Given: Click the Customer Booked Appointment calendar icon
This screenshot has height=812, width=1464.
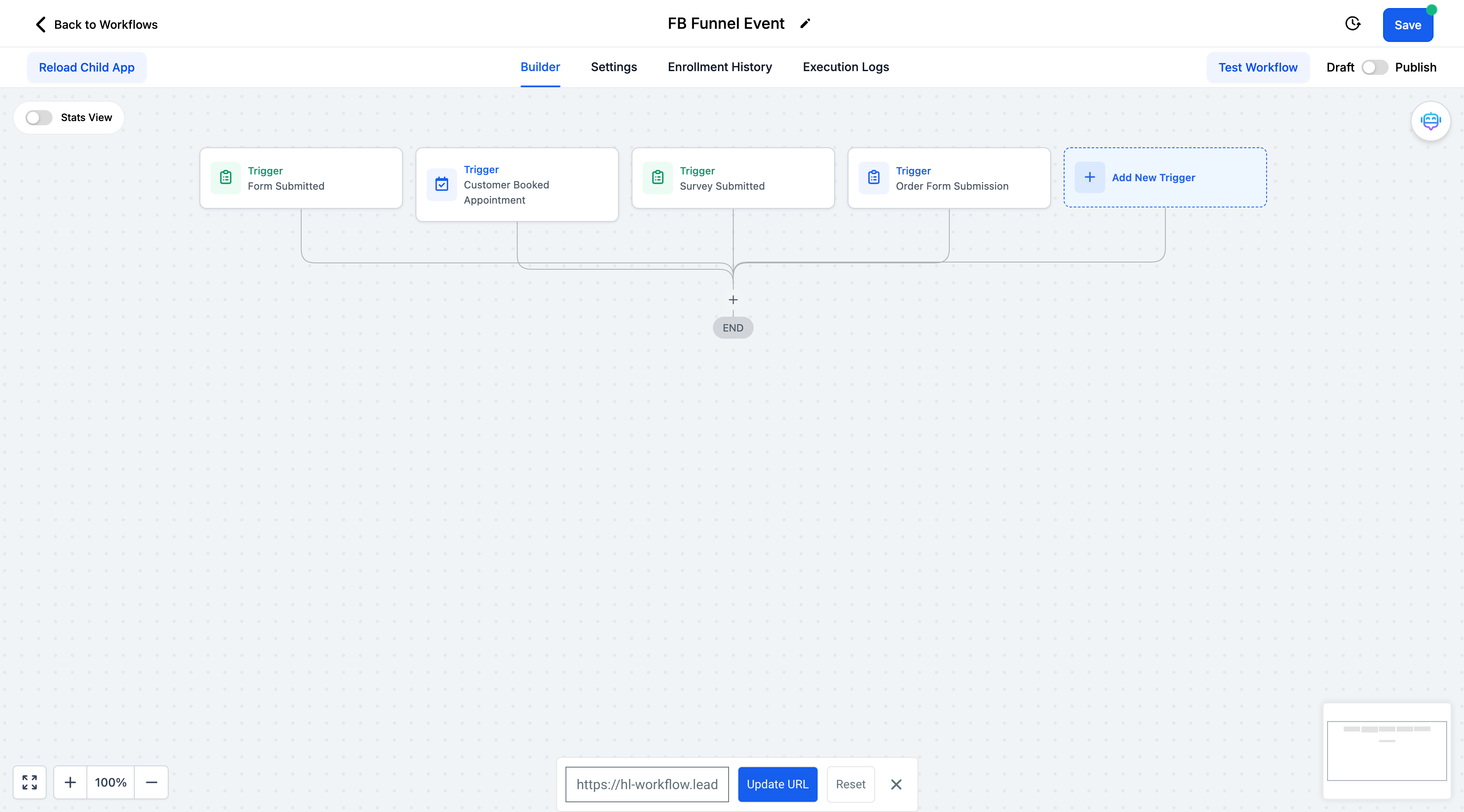Looking at the screenshot, I should point(441,184).
